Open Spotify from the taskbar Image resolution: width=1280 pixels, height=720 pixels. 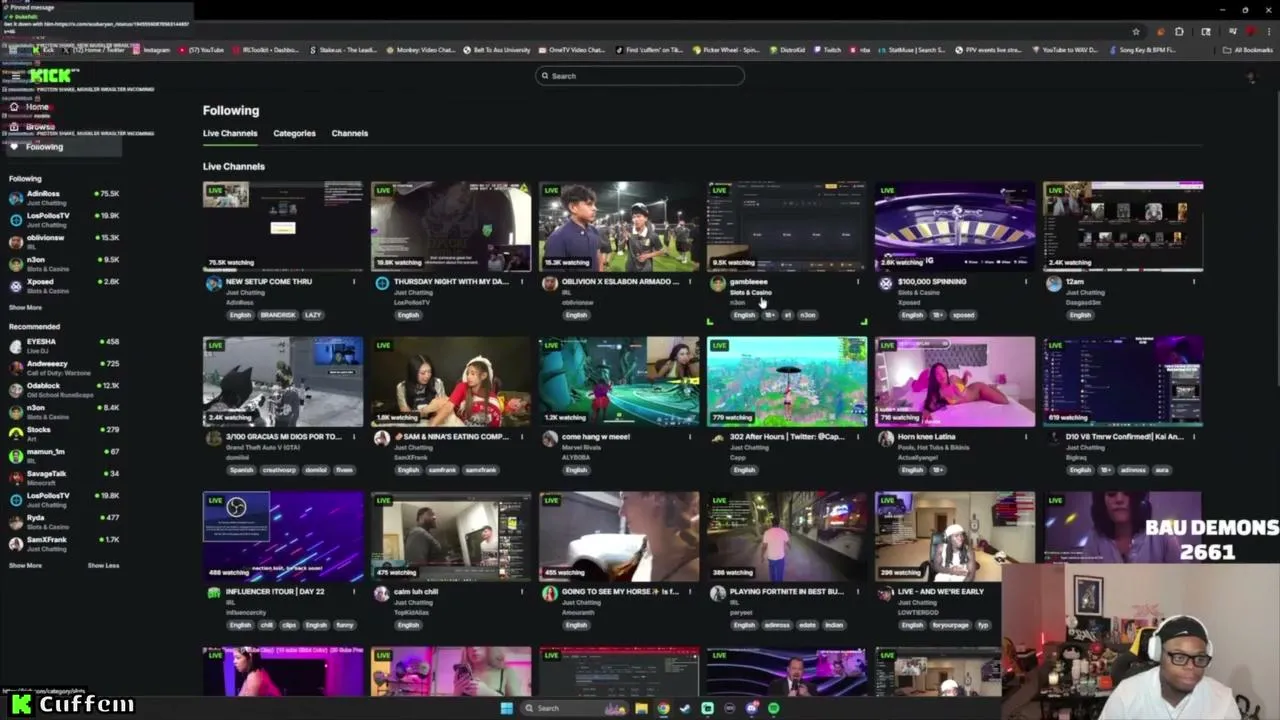[x=774, y=708]
